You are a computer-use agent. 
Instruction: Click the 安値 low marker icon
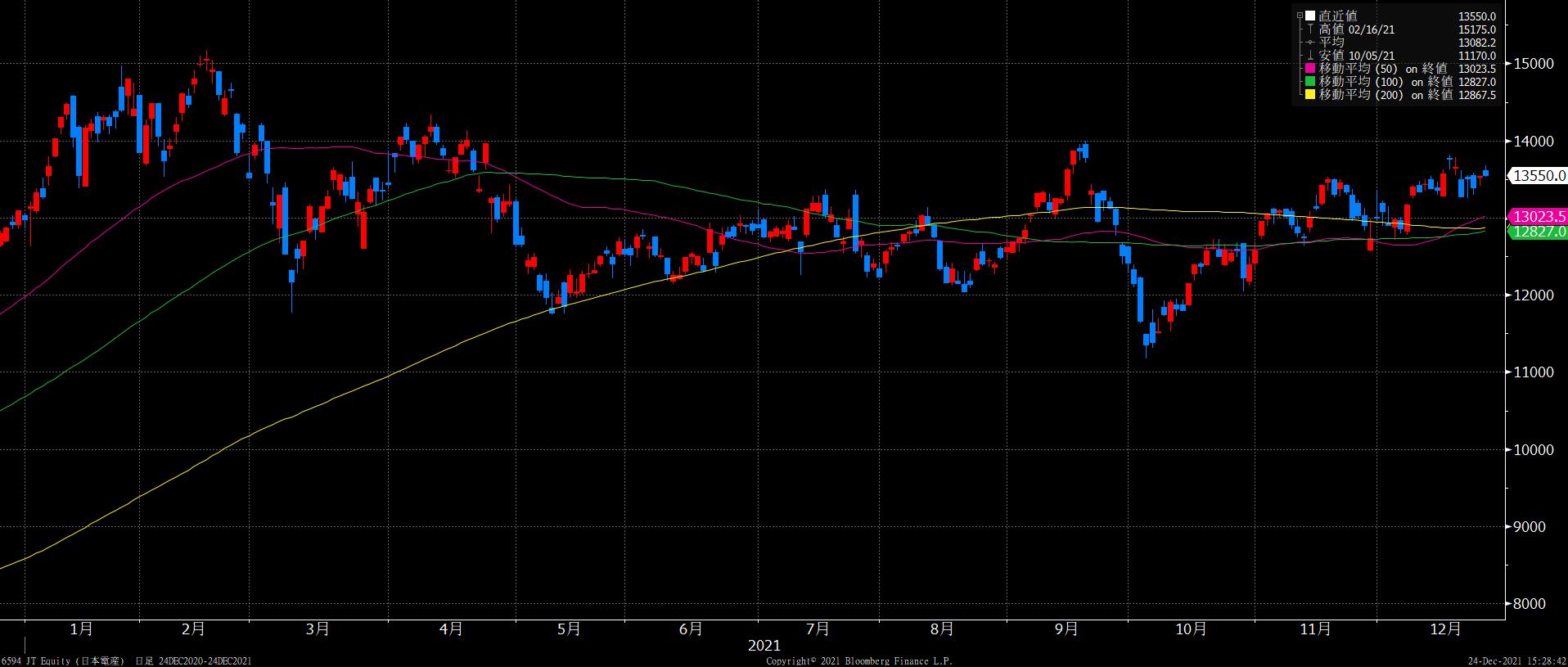pos(1310,56)
